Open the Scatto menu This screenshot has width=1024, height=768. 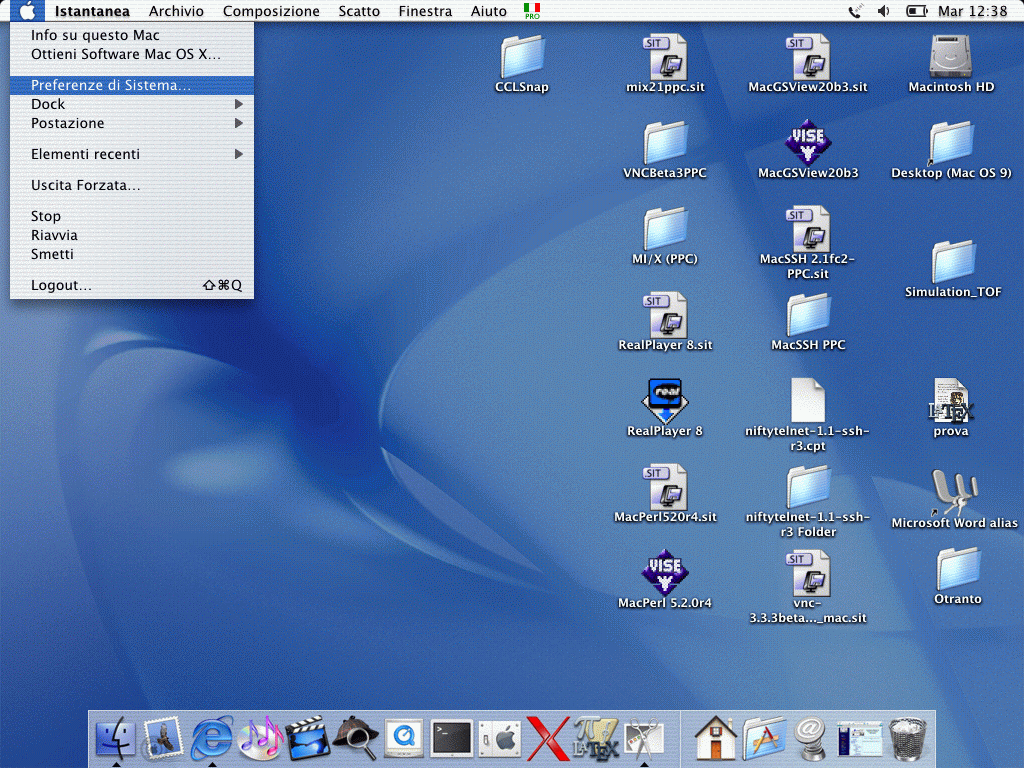click(359, 11)
